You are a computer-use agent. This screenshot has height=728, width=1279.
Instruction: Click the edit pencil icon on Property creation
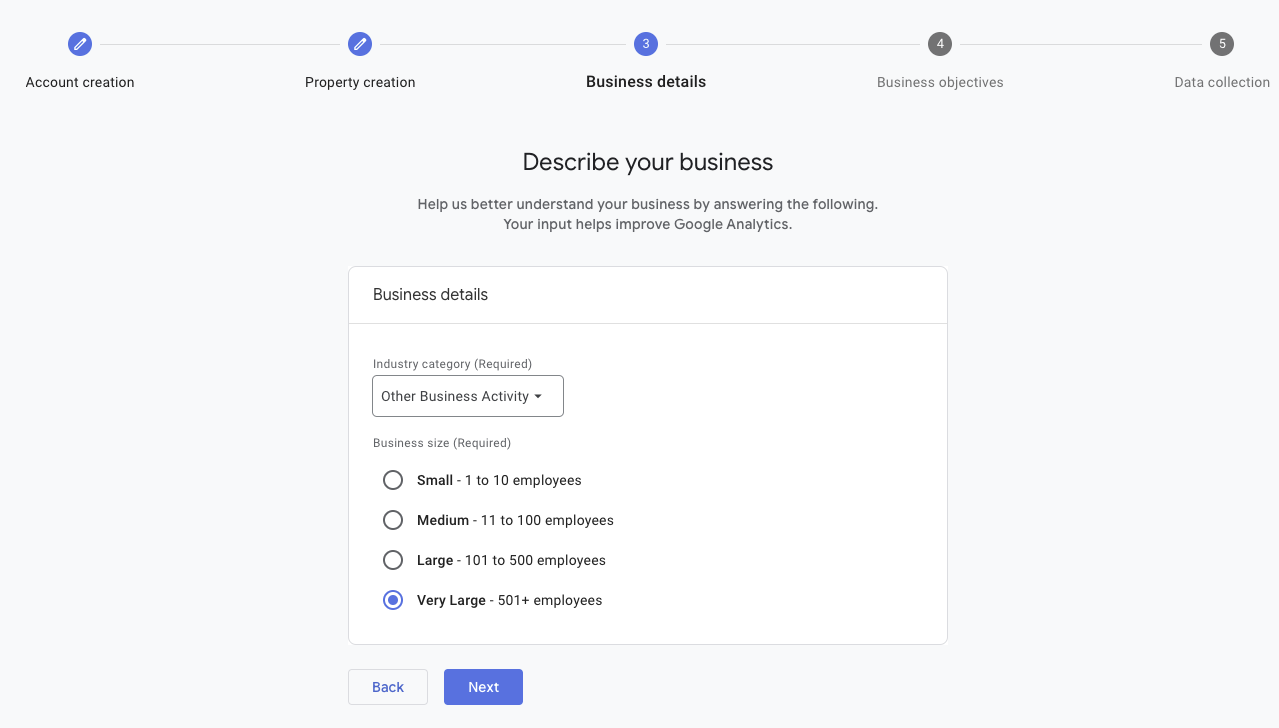coord(360,44)
